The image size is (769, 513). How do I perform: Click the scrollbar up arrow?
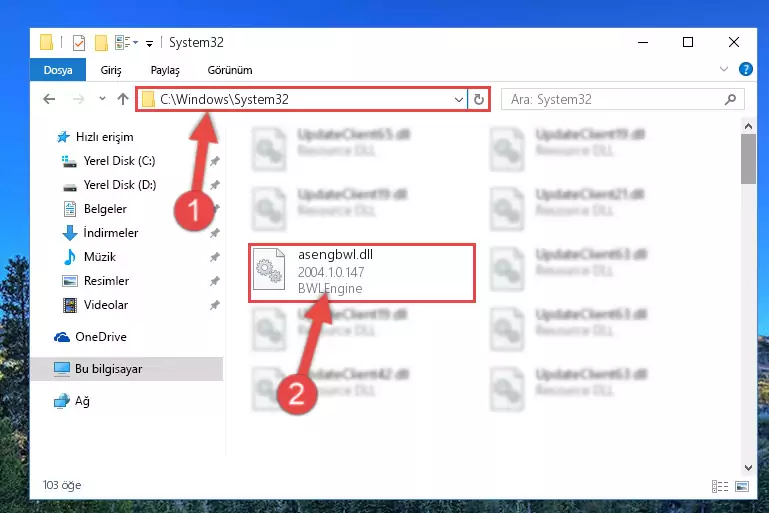748,127
